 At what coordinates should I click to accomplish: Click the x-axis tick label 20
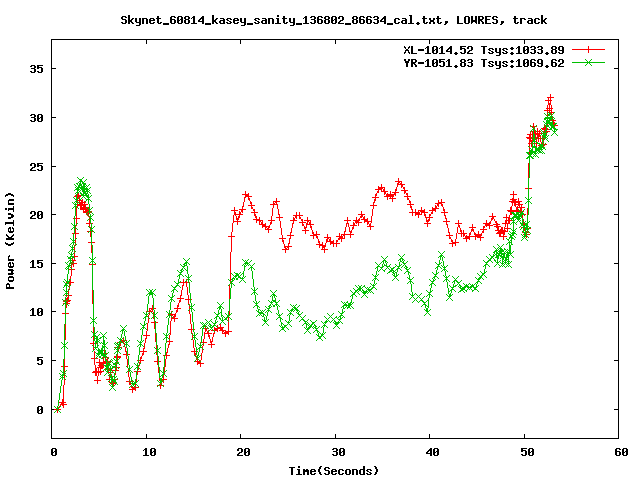tap(243, 452)
